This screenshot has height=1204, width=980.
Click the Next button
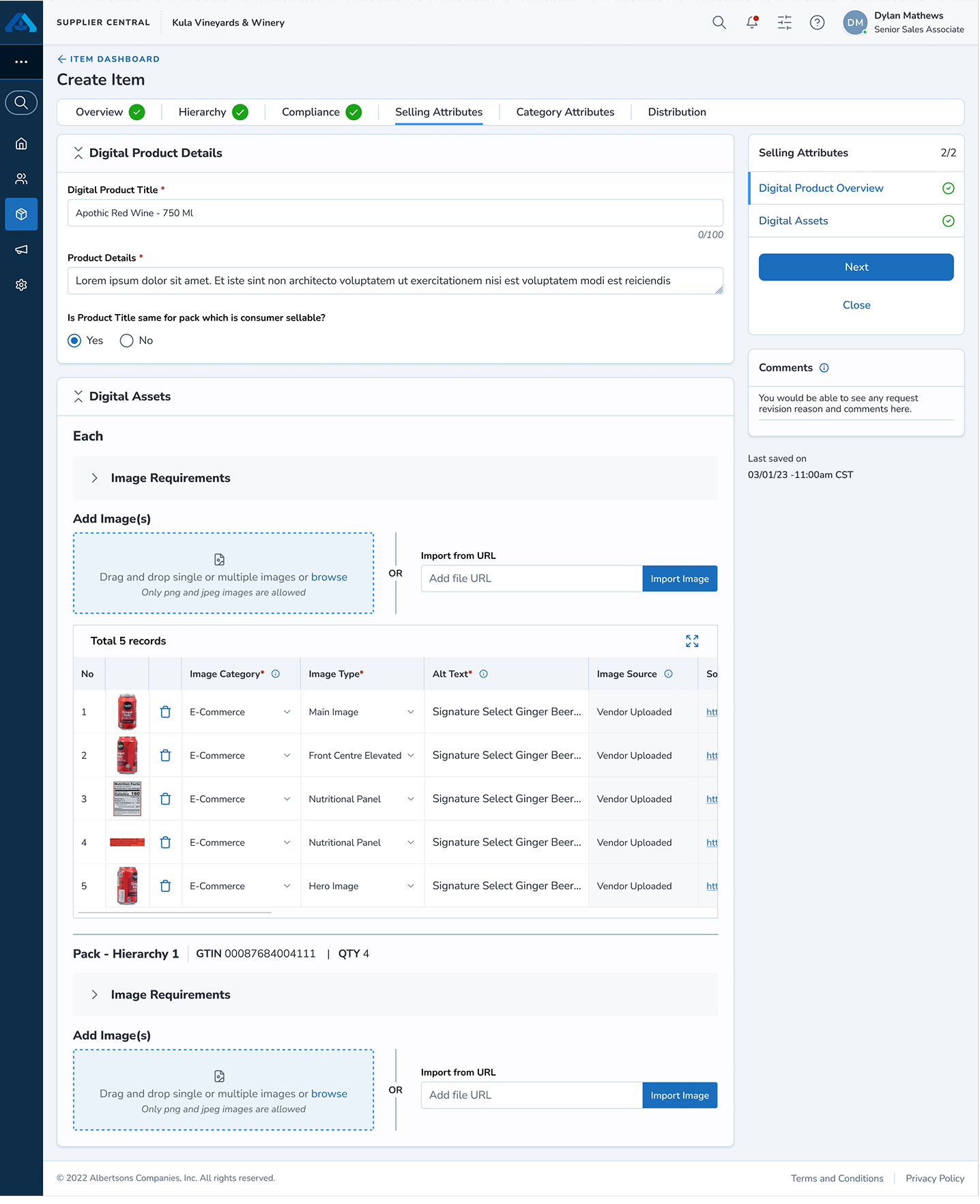point(856,268)
